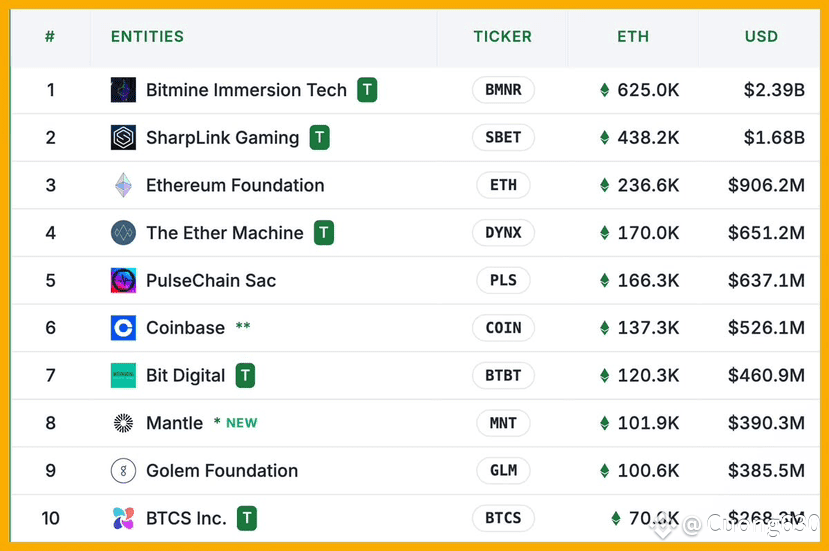The image size is (829, 551).
Task: Click the colorful BTCS Inc. logo
Action: click(x=123, y=518)
